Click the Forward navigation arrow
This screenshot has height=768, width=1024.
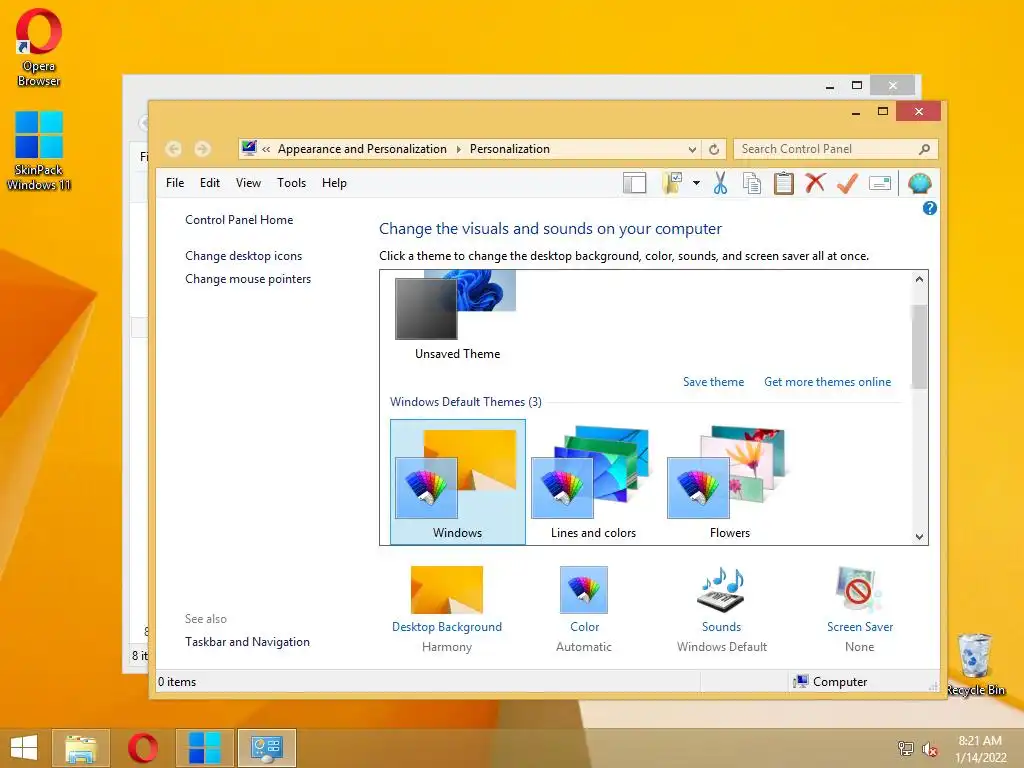(x=202, y=149)
